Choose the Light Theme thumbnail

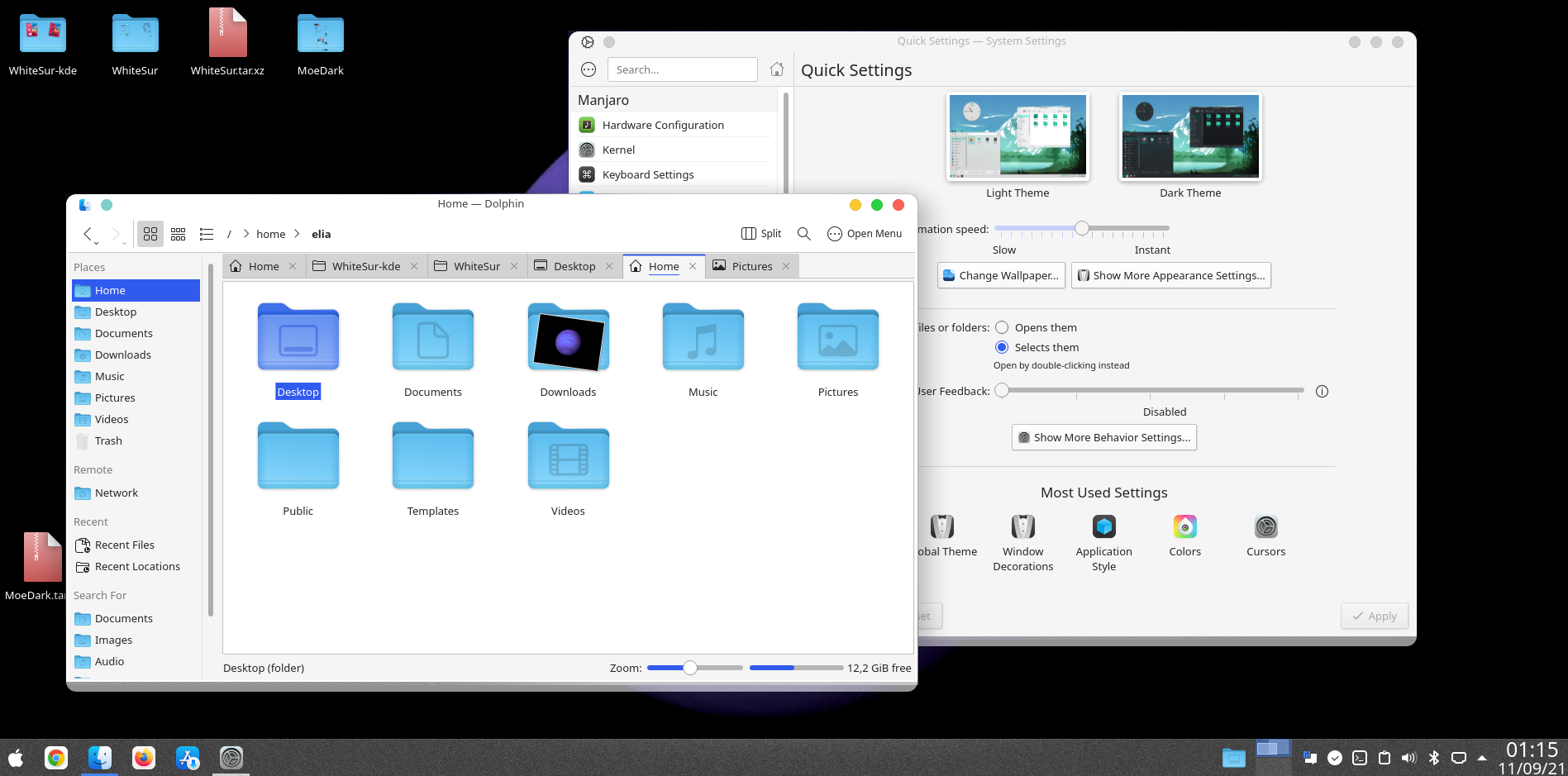click(1018, 137)
